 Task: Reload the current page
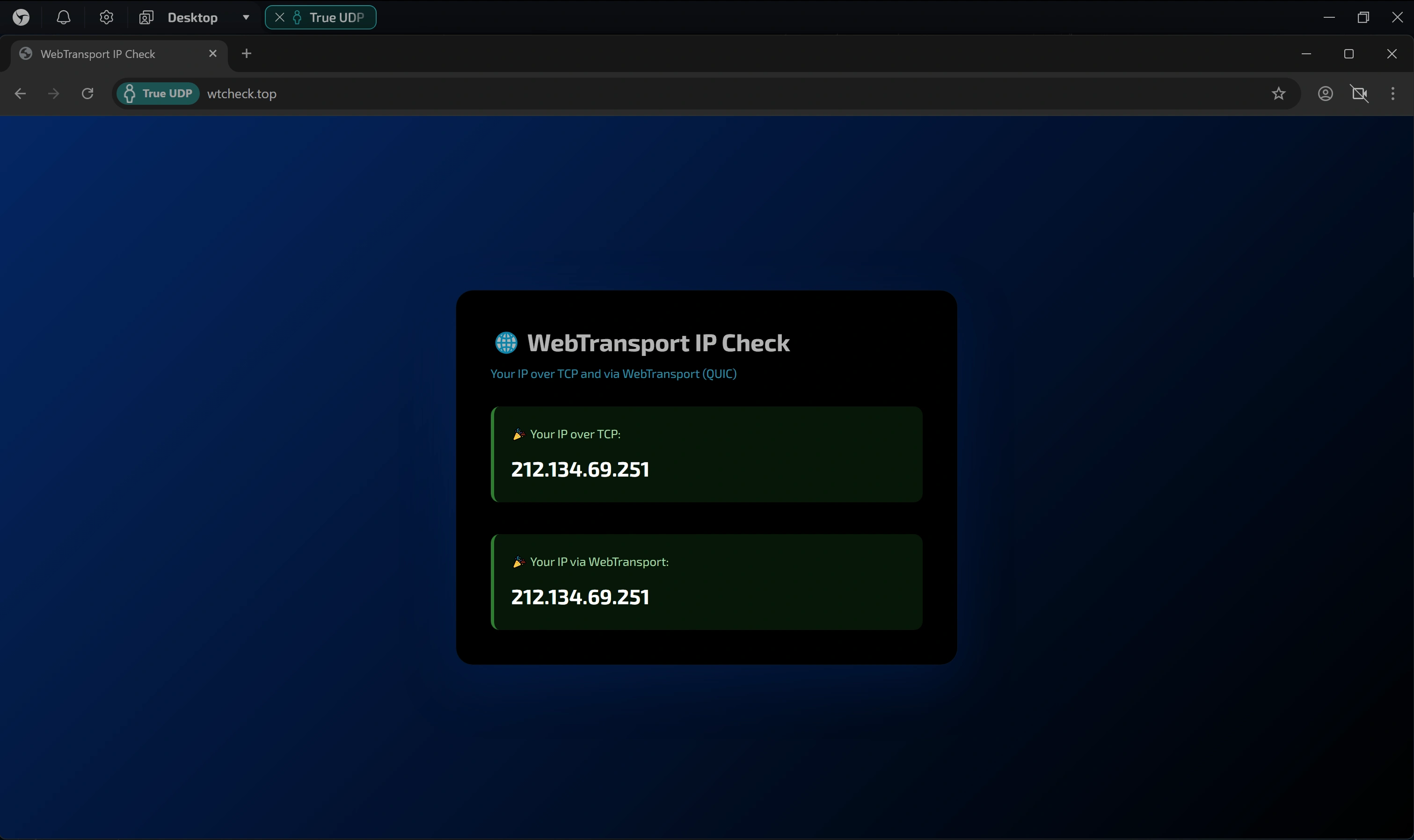(87, 94)
